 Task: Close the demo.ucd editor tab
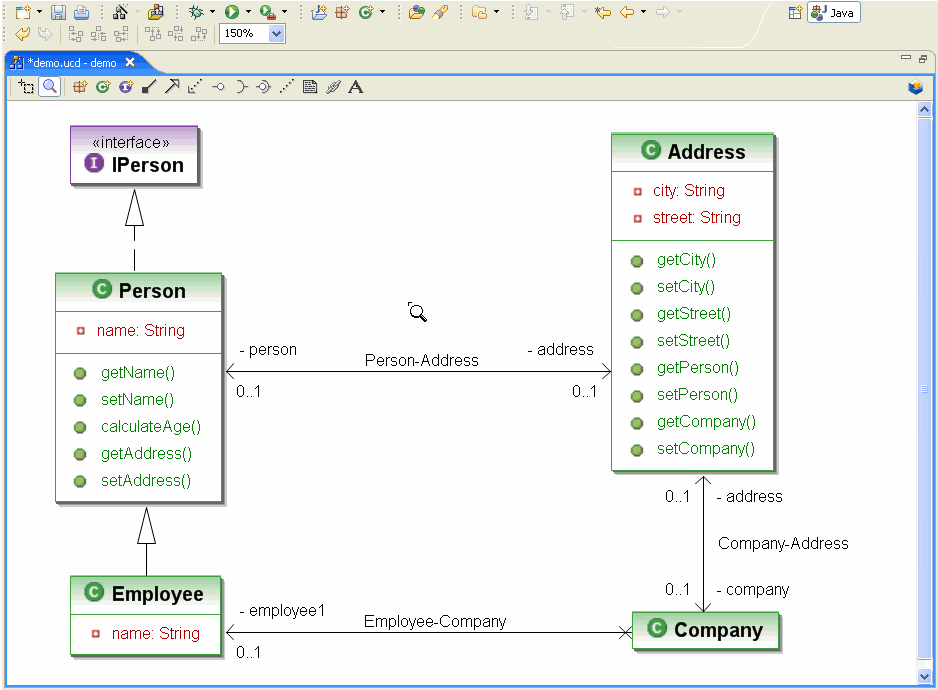[x=129, y=62]
